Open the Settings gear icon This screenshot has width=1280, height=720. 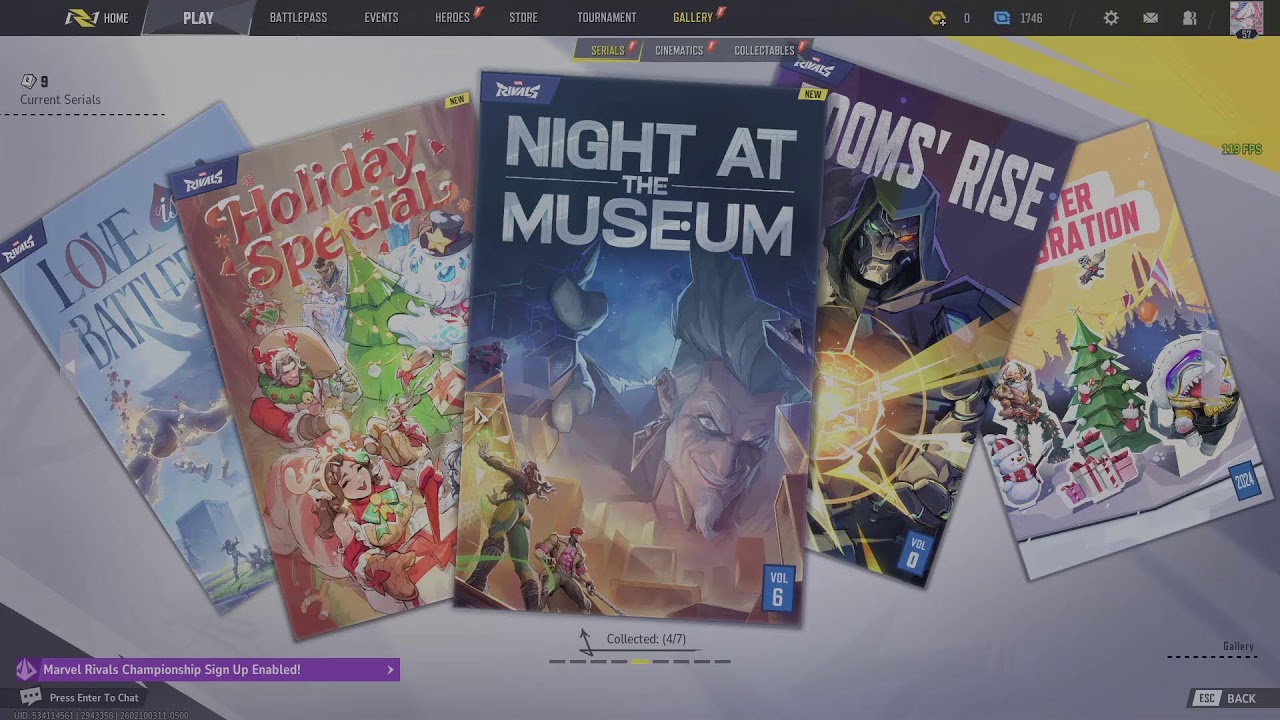click(x=1111, y=18)
